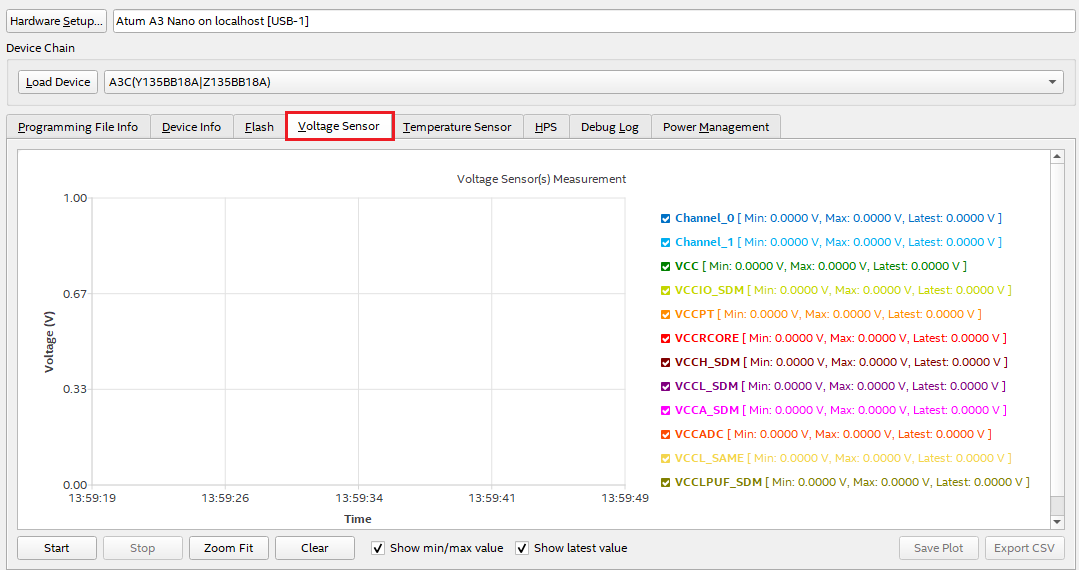Uncheck Show latest value option
The width and height of the screenshot is (1079, 570).
[522, 548]
